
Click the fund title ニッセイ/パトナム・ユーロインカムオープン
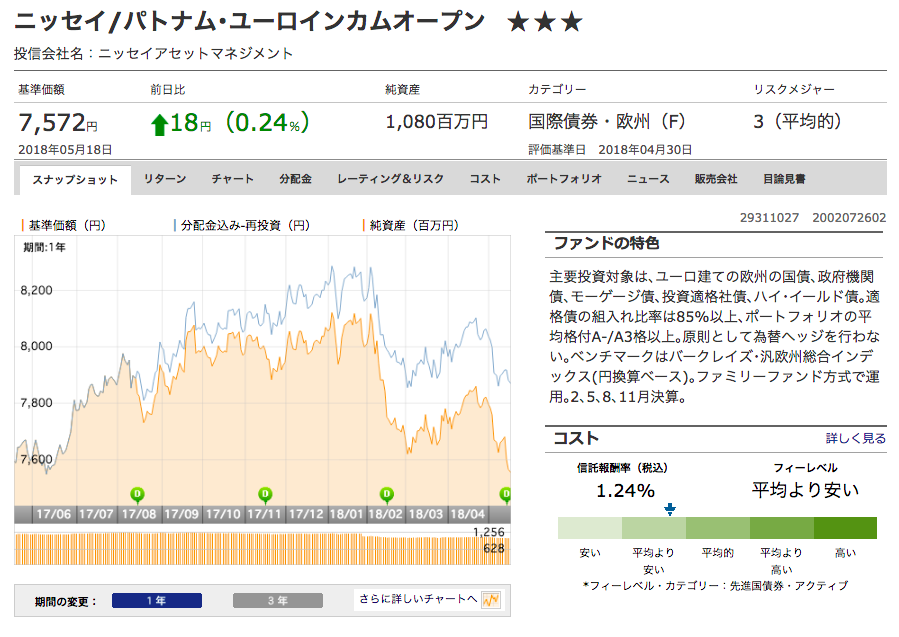coord(250,22)
